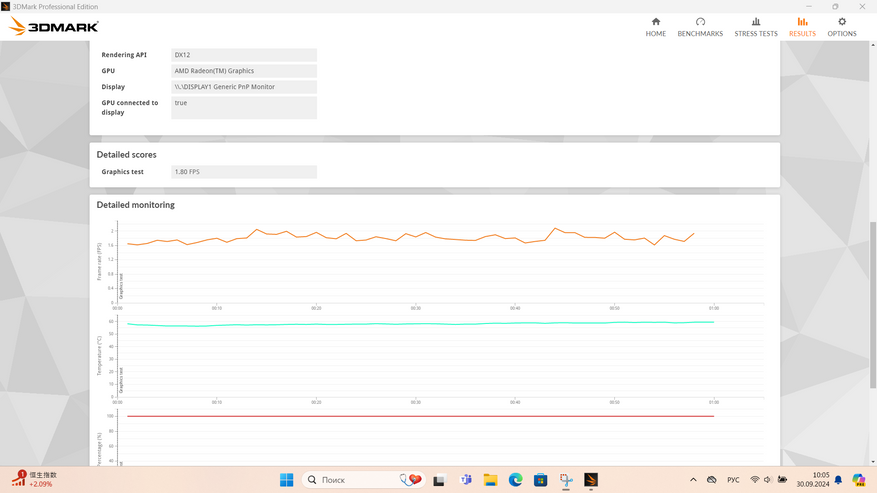The width and height of the screenshot is (877, 493).
Task: Click the Detailed scores heading
Action: point(126,154)
